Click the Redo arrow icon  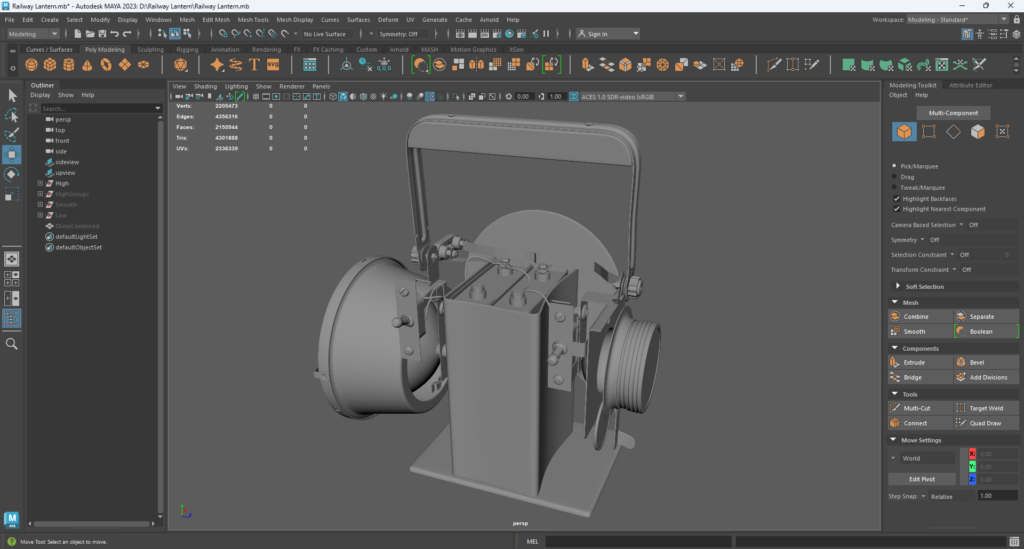pos(127,34)
